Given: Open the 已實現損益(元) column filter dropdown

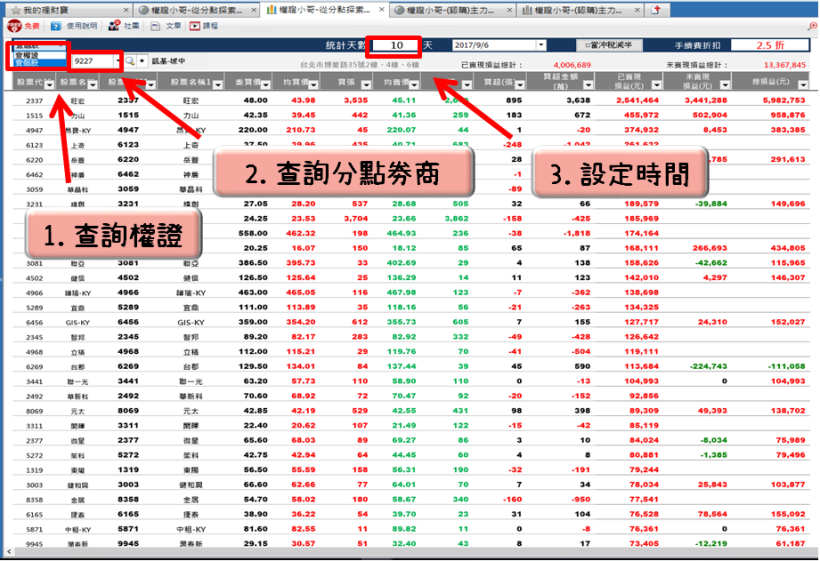Looking at the screenshot, I should [657, 85].
